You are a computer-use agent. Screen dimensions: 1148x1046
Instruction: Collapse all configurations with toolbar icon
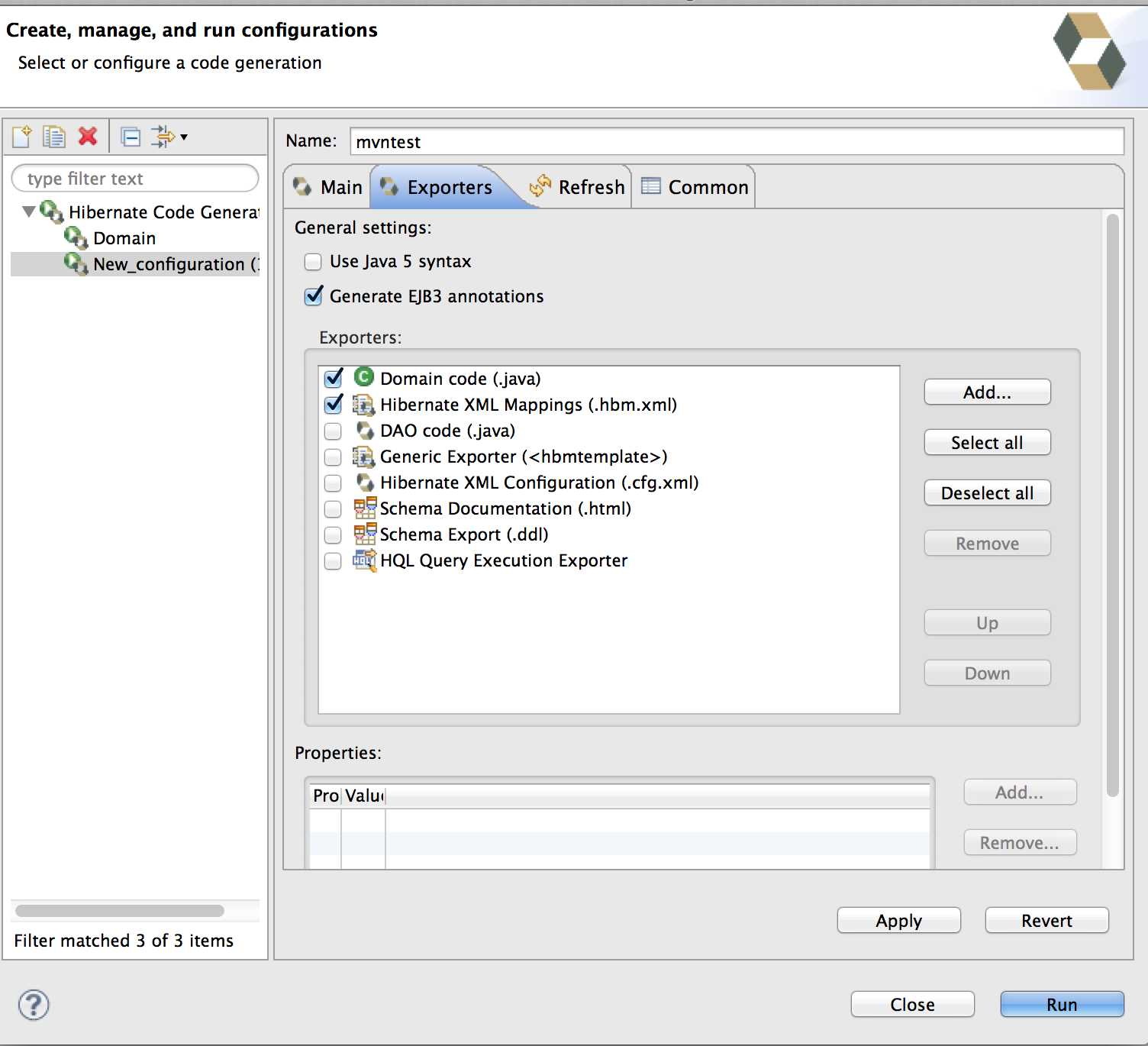pyautogui.click(x=131, y=137)
